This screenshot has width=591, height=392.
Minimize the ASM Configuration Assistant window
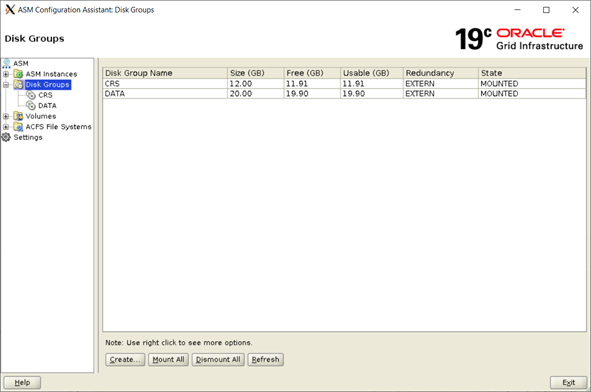click(x=518, y=10)
